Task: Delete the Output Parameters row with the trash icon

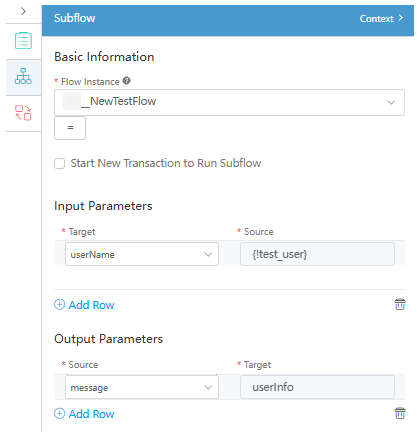Action: coord(400,413)
